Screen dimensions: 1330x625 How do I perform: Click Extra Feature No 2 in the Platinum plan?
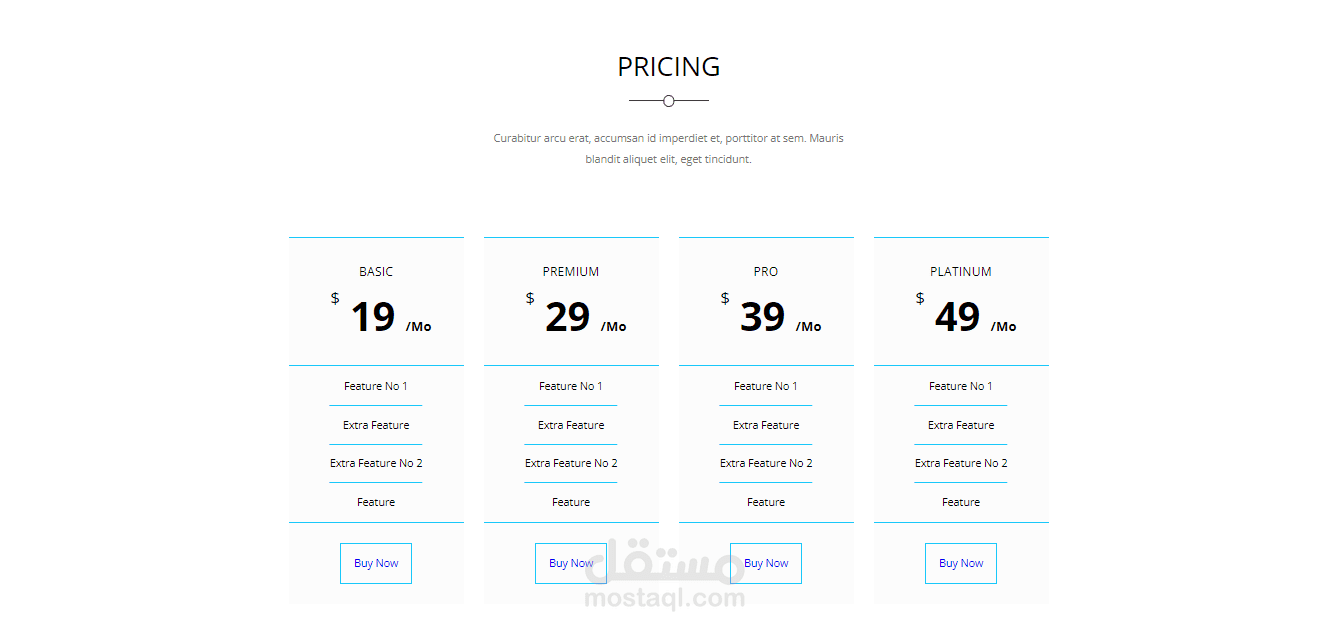(961, 463)
